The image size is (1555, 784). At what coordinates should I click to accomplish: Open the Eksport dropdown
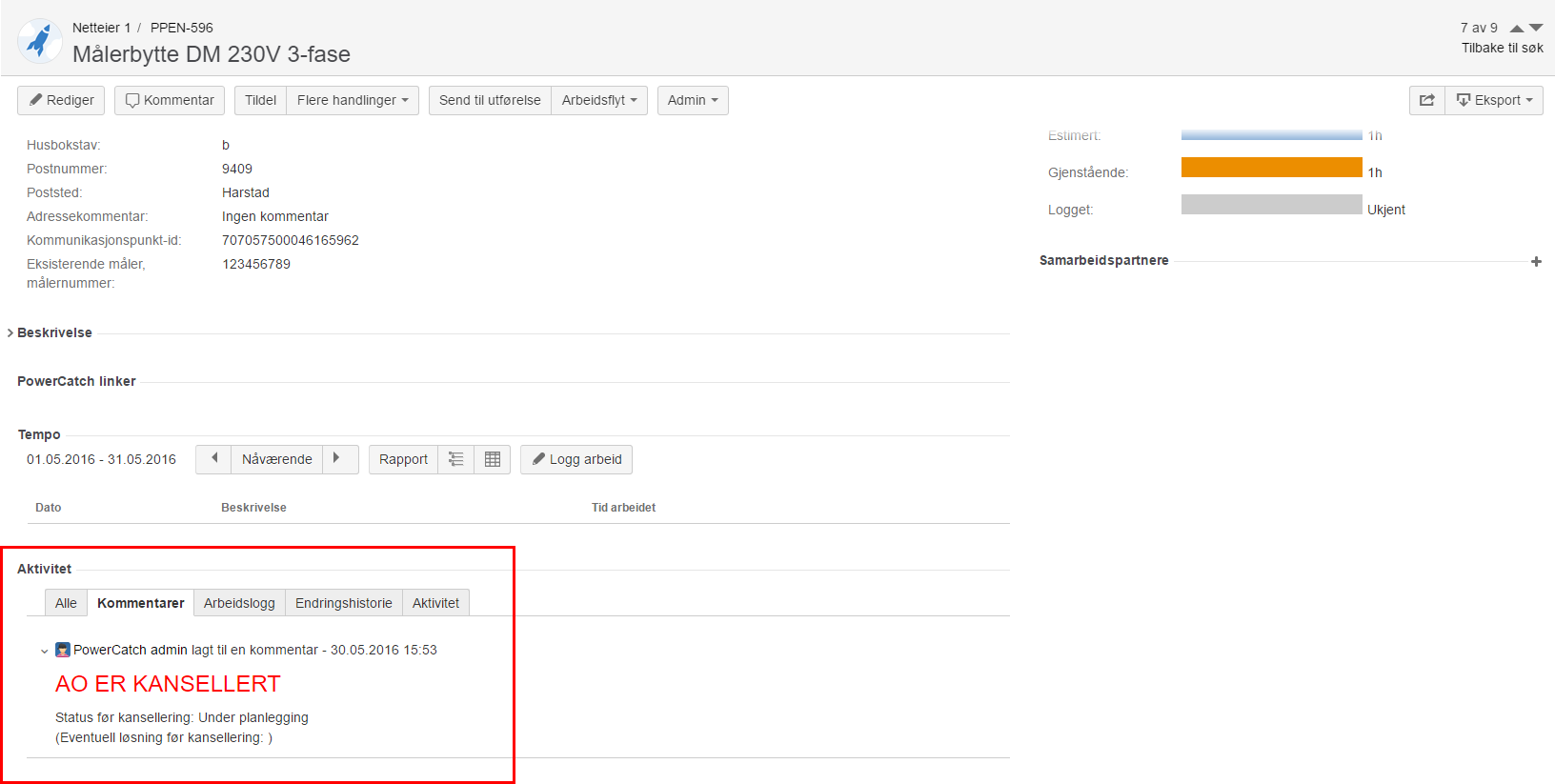pos(1494,100)
